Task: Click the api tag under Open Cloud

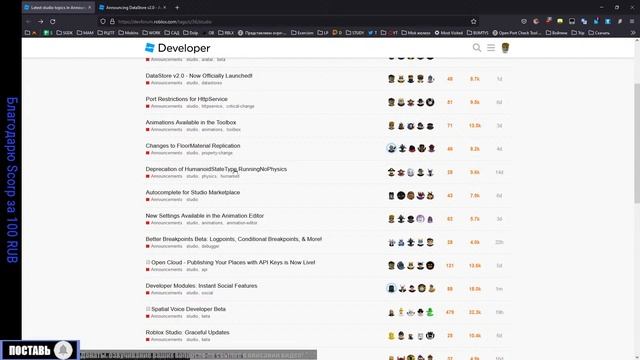Action: coord(204,269)
